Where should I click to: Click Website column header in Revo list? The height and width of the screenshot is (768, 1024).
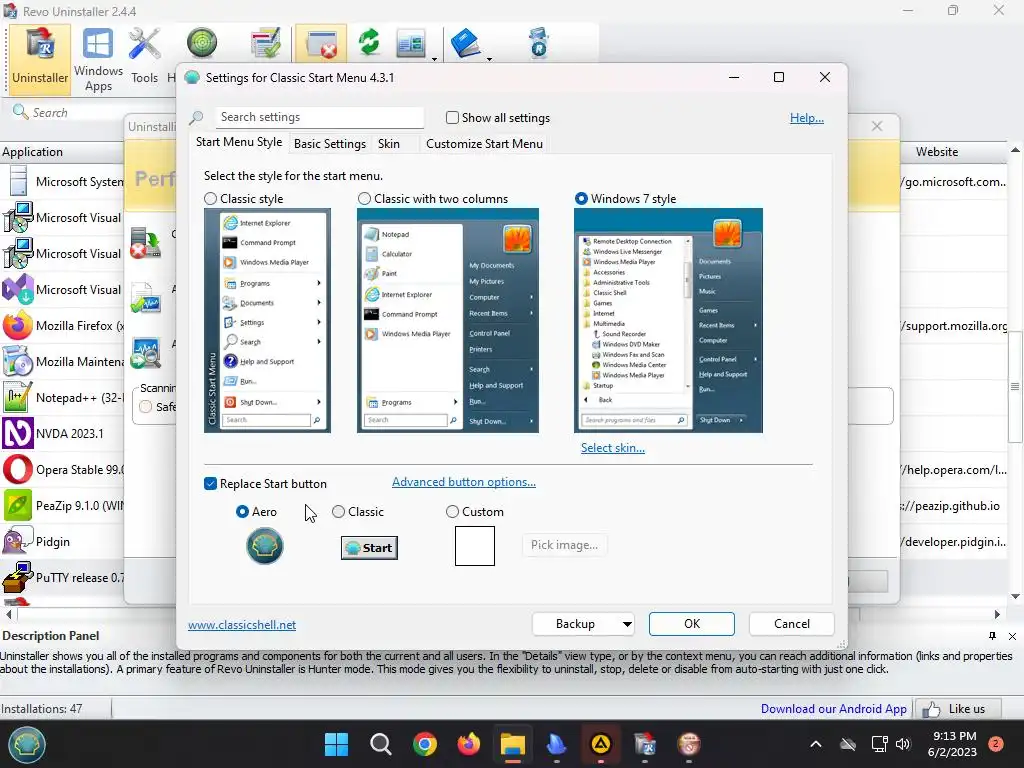click(937, 152)
